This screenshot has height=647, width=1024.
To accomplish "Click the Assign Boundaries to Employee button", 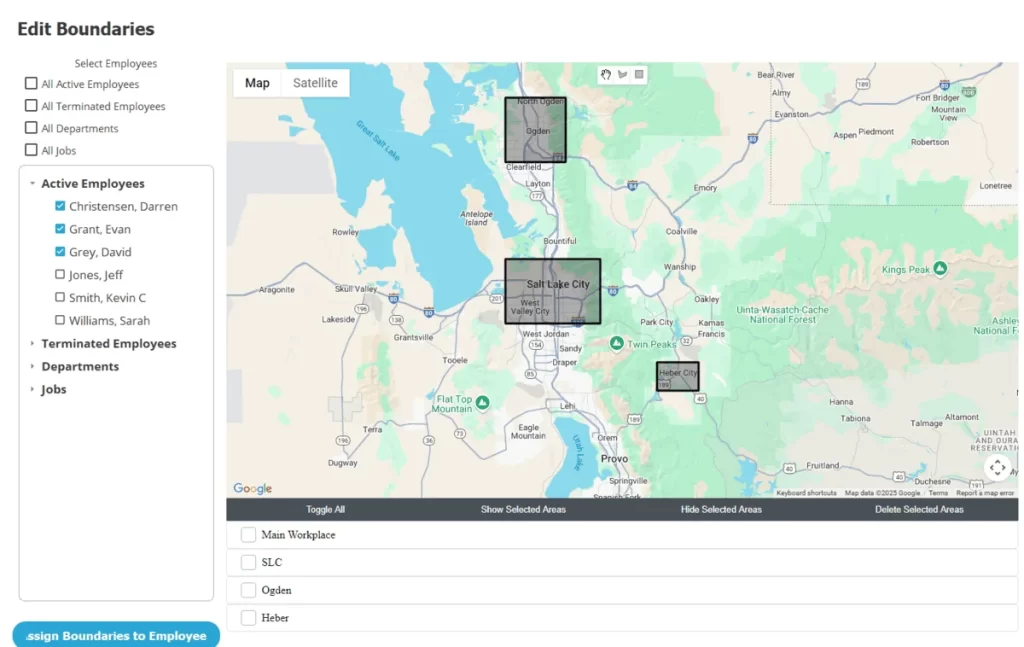I will tap(115, 634).
